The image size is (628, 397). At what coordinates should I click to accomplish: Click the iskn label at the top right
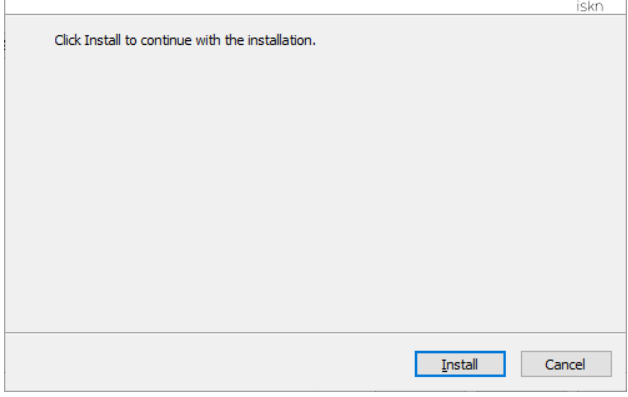point(590,6)
